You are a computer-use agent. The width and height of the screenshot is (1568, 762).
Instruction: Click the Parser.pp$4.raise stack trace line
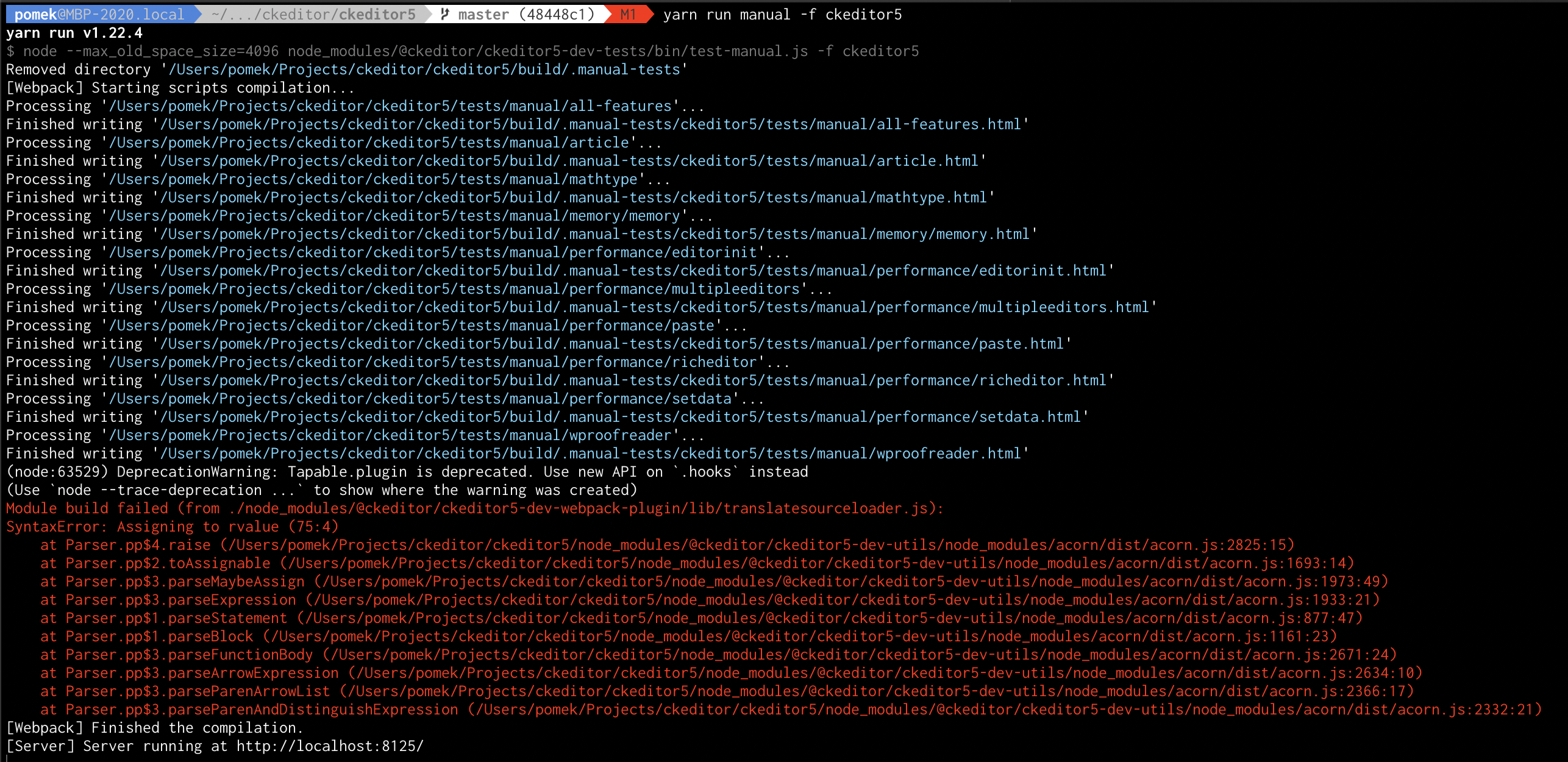click(668, 544)
